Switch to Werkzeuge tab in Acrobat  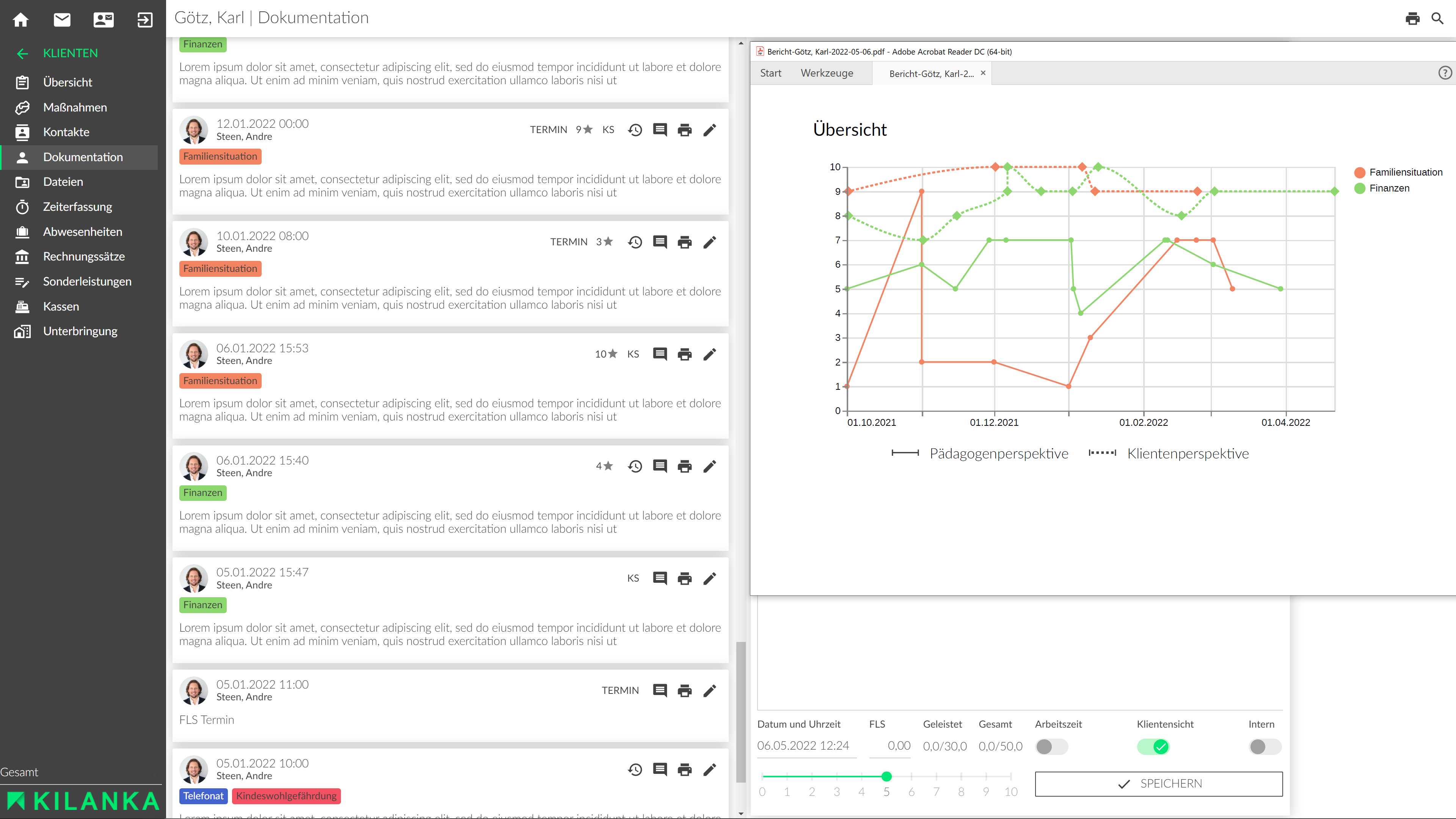(x=826, y=73)
